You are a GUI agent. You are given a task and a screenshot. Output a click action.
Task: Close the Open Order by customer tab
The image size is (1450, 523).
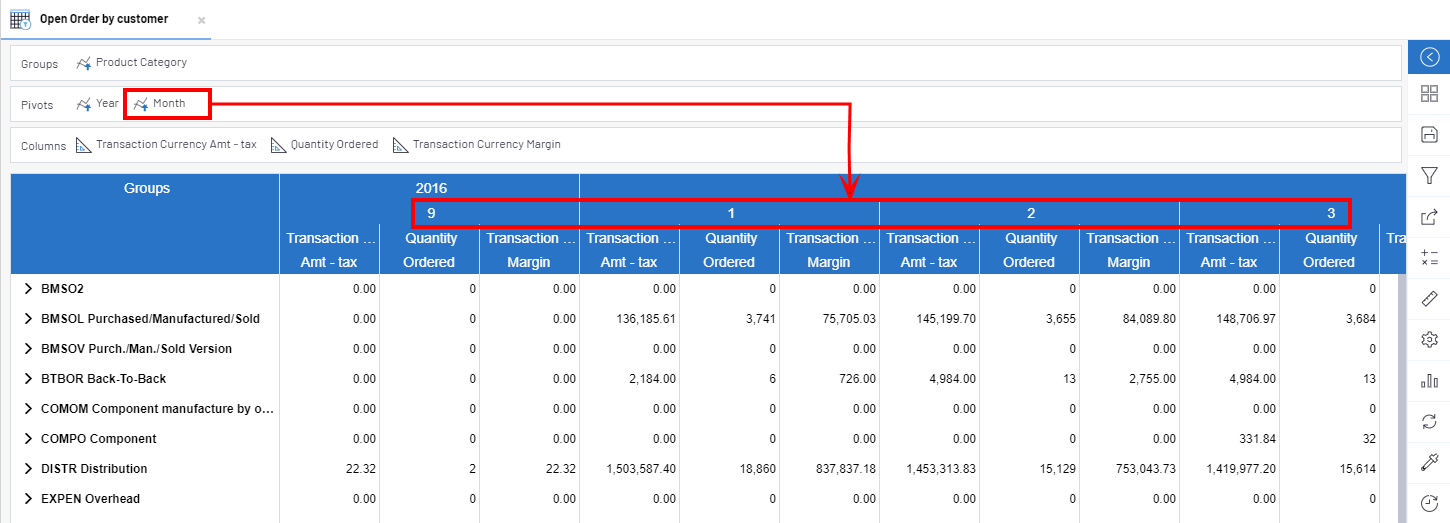[x=201, y=20]
